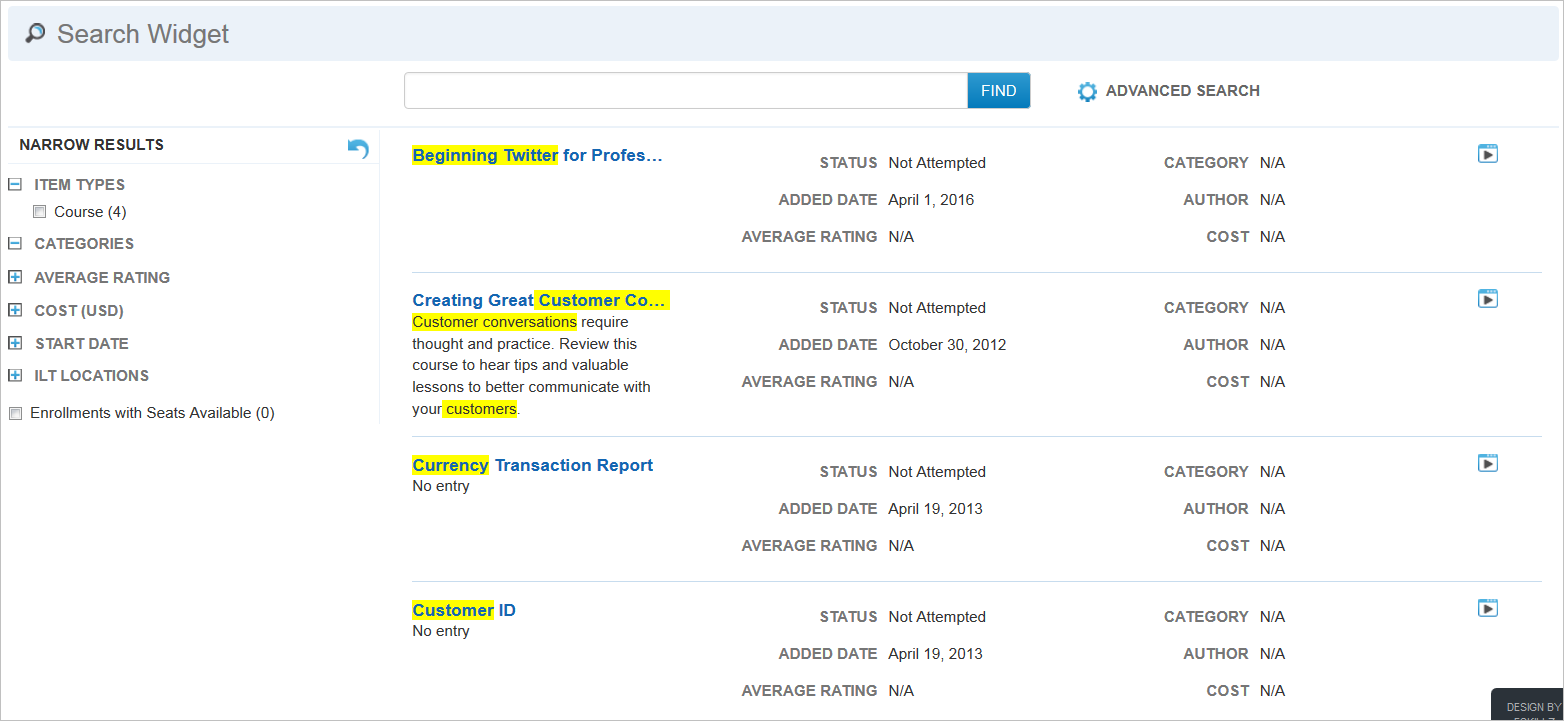Check the Course (4) item type checkbox

pyautogui.click(x=40, y=212)
